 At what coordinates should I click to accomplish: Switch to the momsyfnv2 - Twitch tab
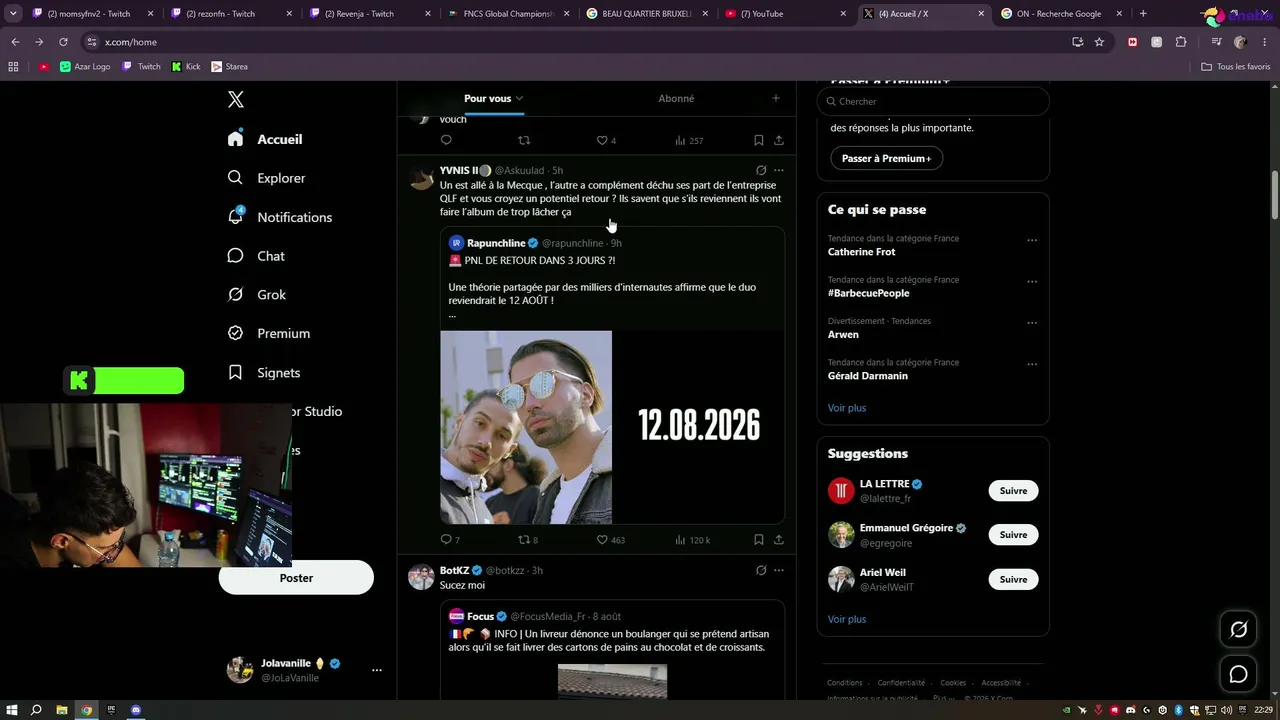(90, 14)
